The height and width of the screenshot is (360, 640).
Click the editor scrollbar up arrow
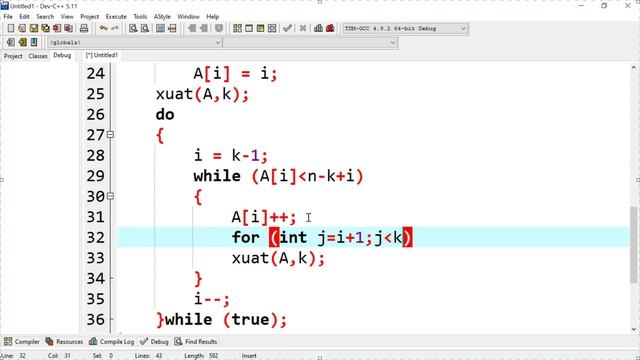pos(633,67)
